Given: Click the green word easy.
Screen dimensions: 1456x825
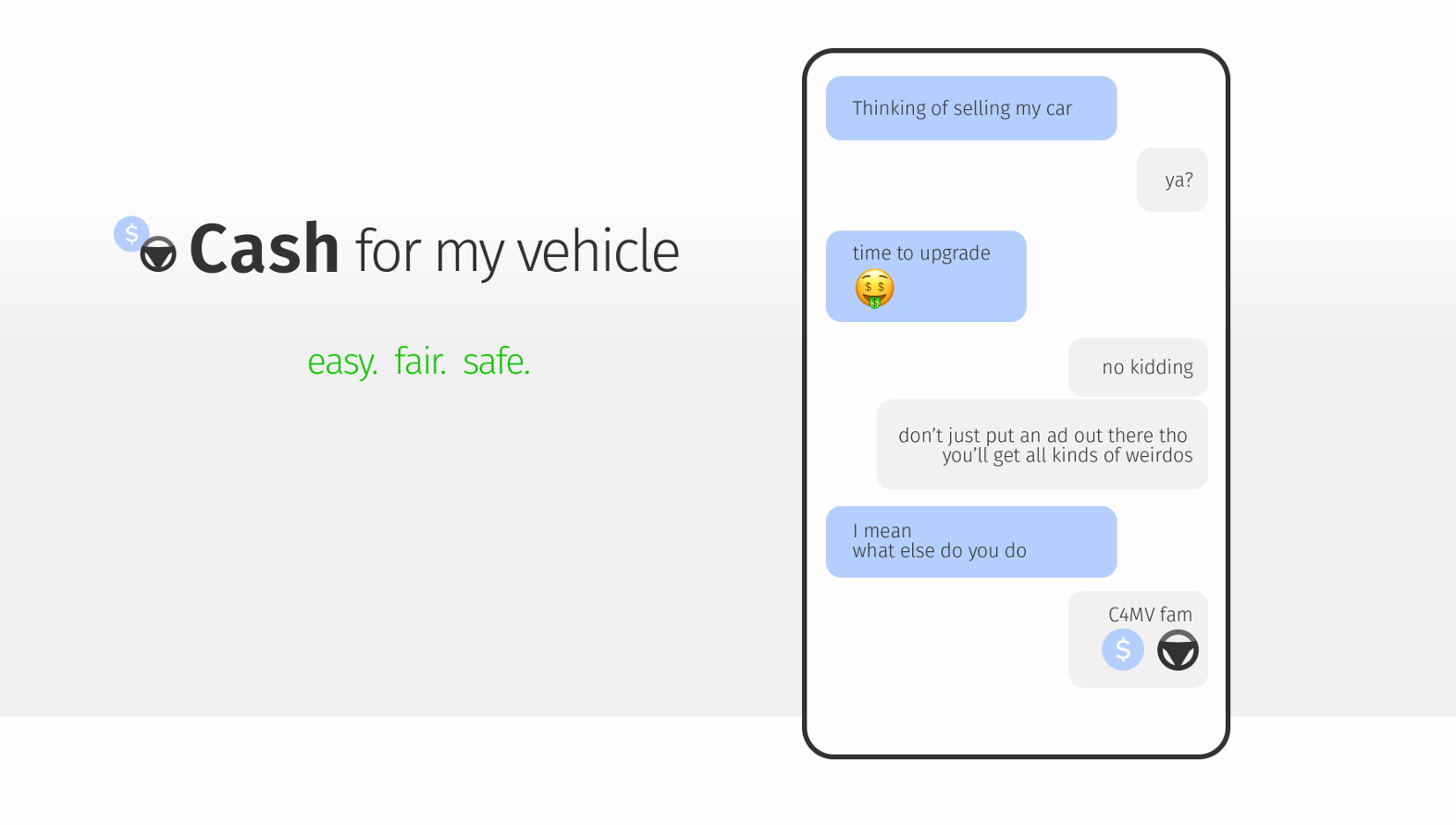Looking at the screenshot, I should [x=342, y=362].
